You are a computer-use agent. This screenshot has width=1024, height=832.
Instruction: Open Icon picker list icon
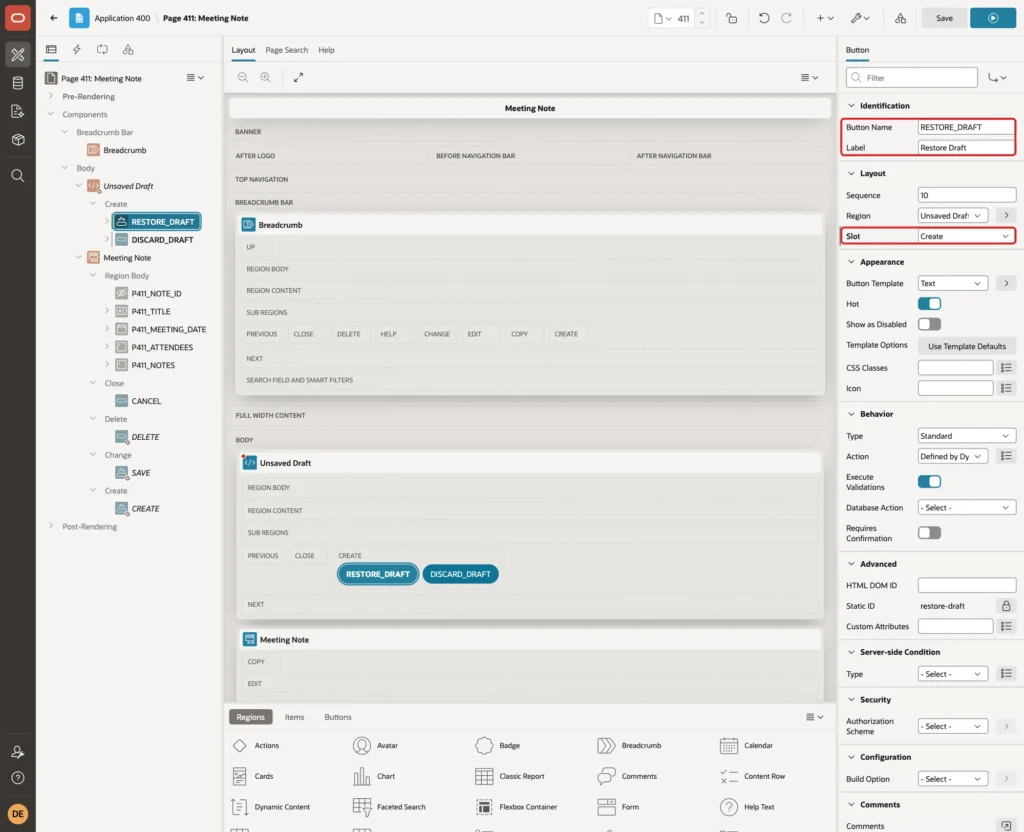click(1006, 388)
